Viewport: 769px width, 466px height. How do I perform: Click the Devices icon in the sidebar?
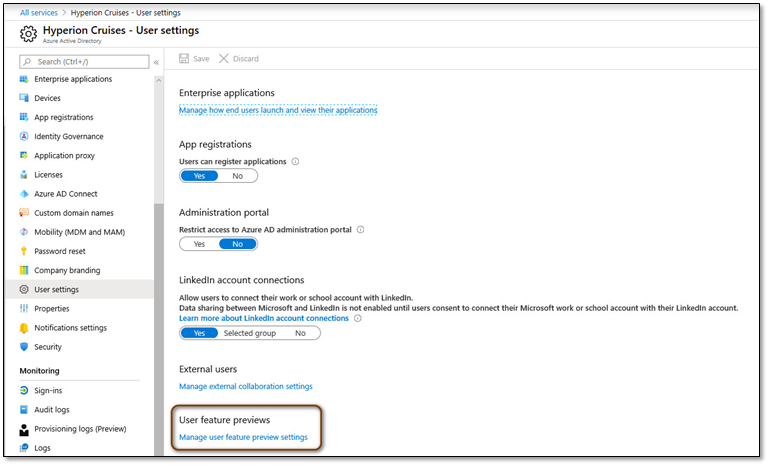point(24,98)
